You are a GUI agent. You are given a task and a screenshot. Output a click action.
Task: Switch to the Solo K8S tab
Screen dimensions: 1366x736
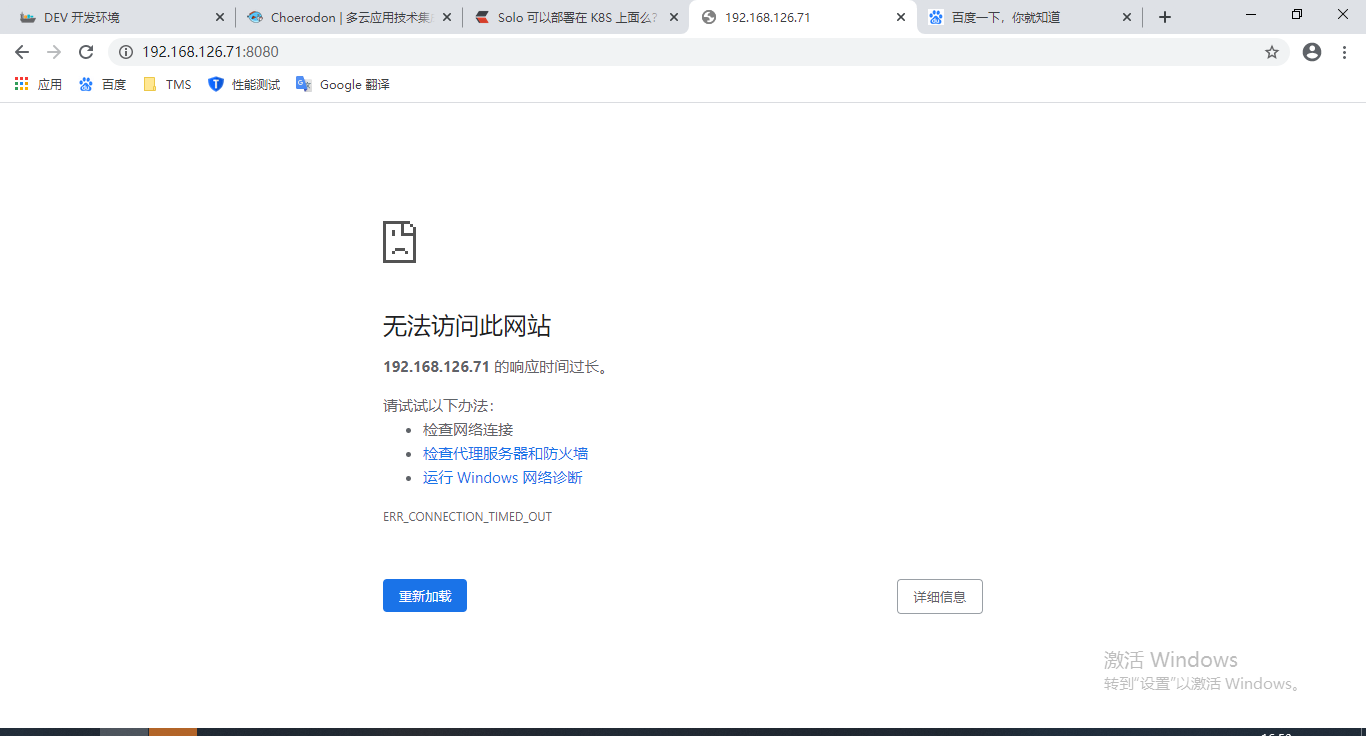coord(576,17)
